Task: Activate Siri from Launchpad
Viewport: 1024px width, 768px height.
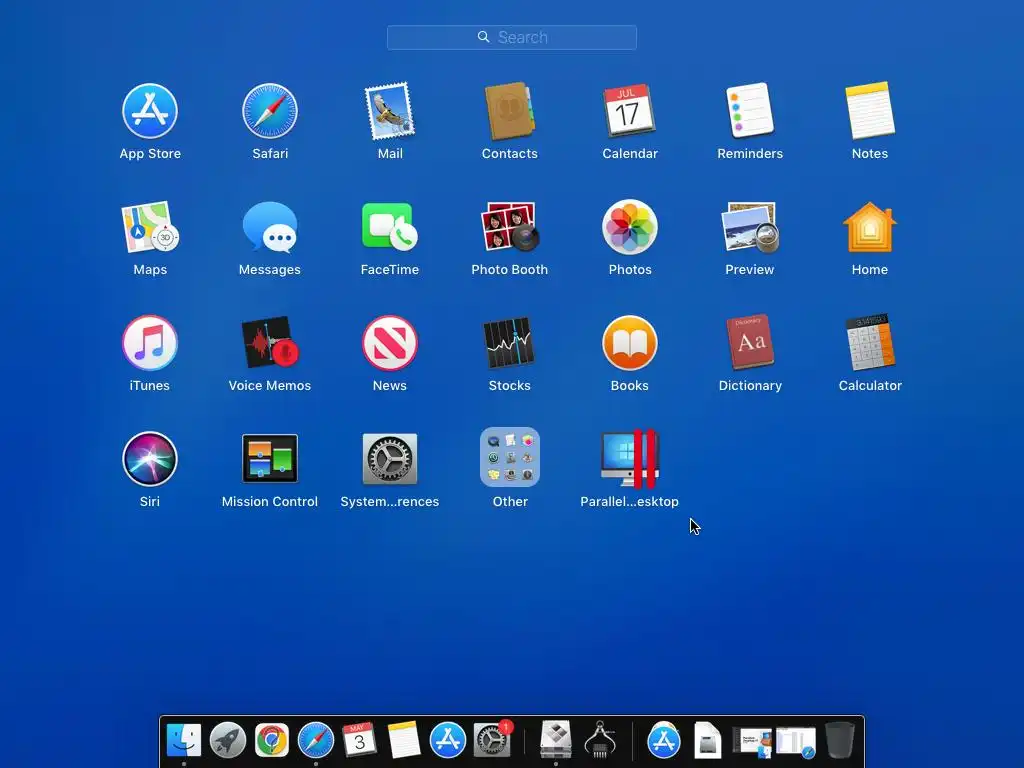Action: [x=150, y=459]
